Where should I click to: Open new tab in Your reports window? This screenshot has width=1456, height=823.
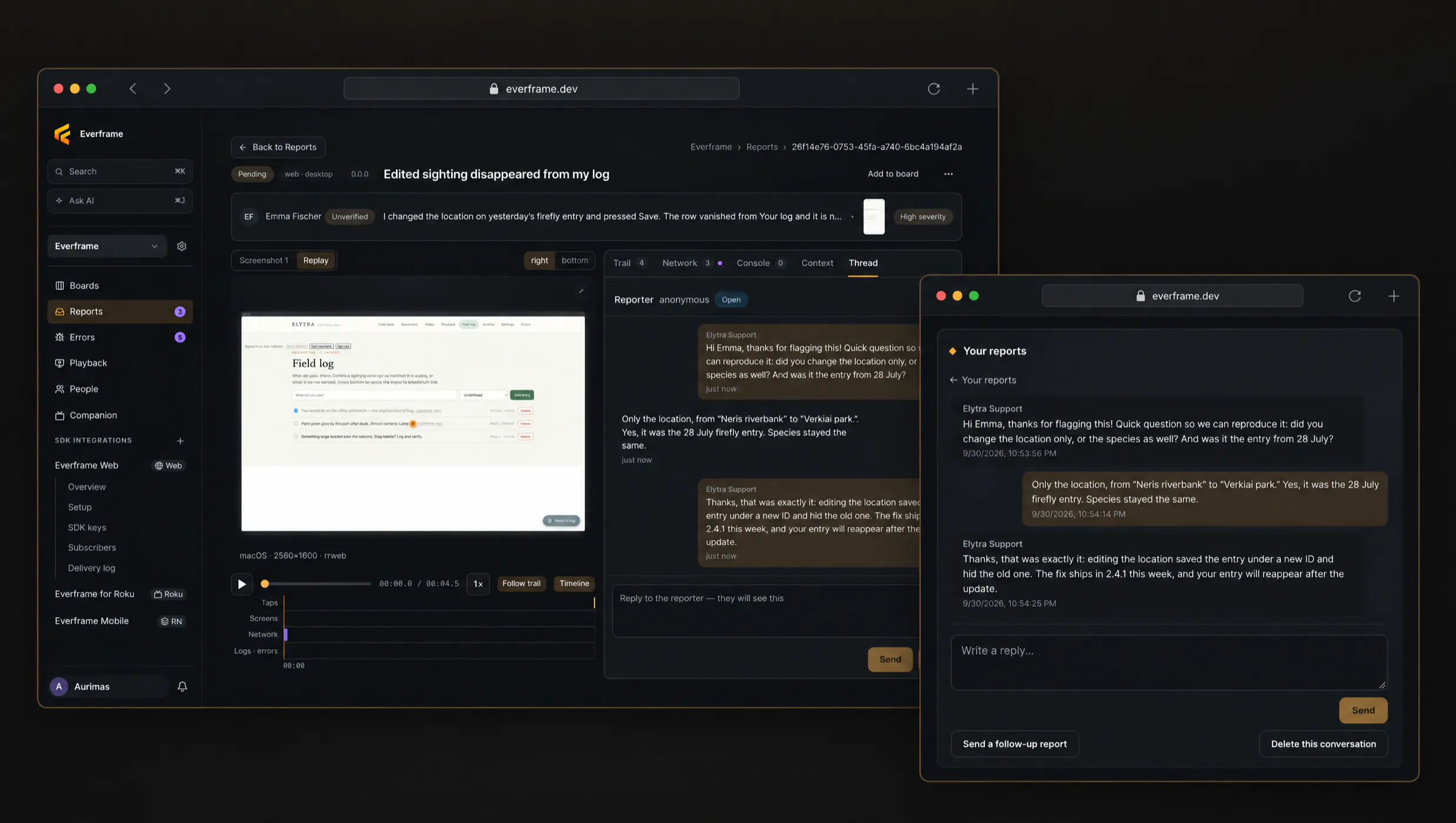1394,296
